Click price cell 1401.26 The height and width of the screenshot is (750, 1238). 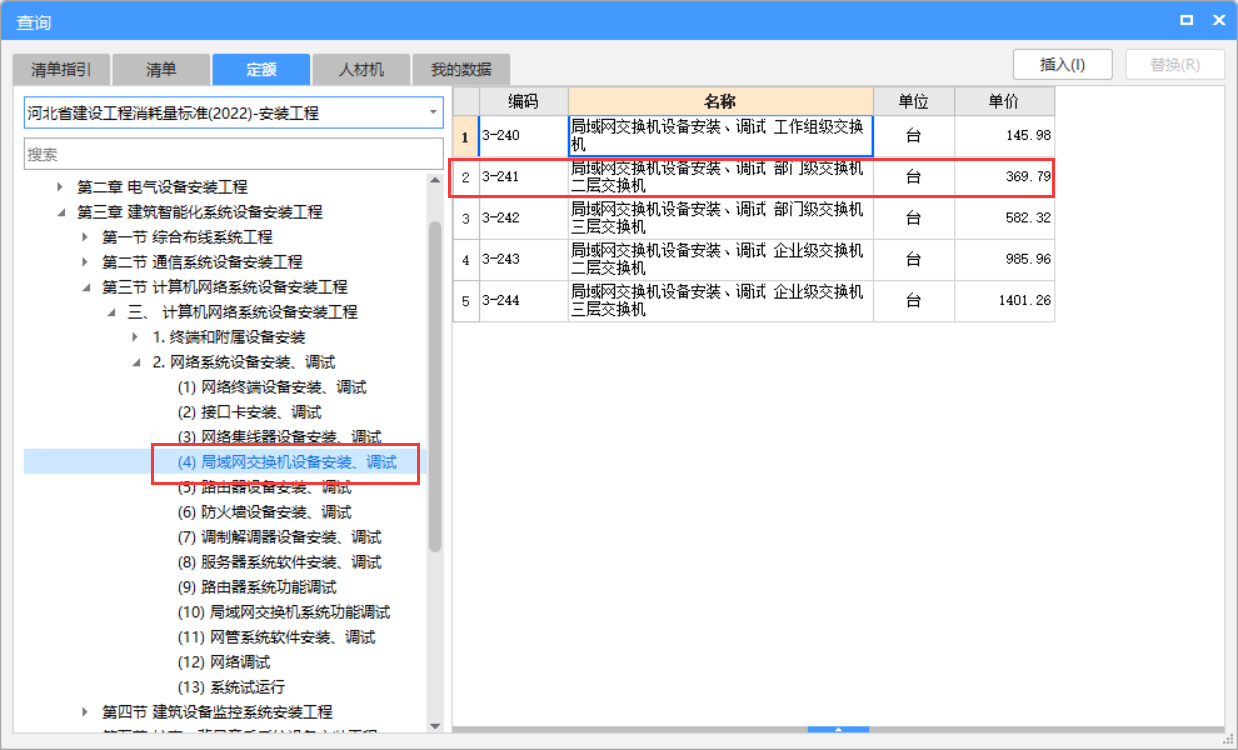pos(1004,301)
